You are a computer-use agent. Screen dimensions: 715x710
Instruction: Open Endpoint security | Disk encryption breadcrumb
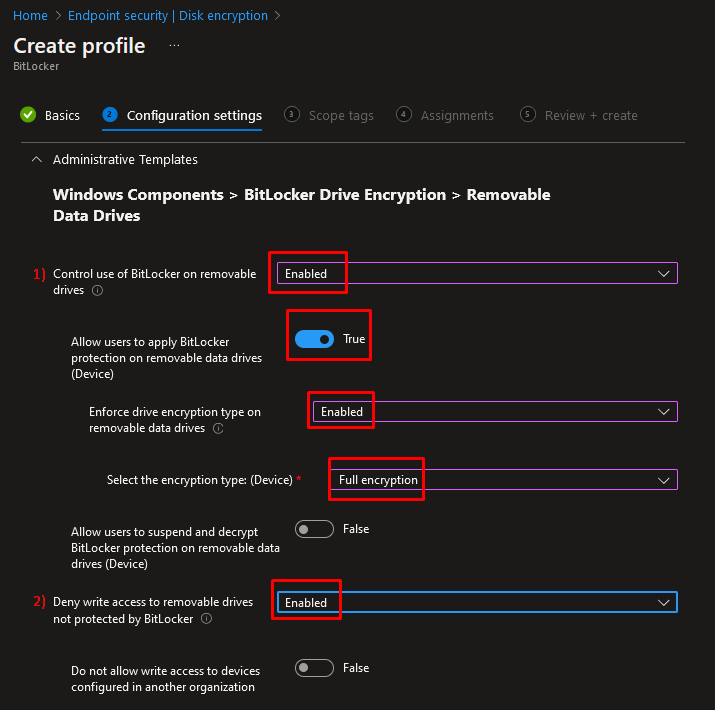pyautogui.click(x=168, y=16)
